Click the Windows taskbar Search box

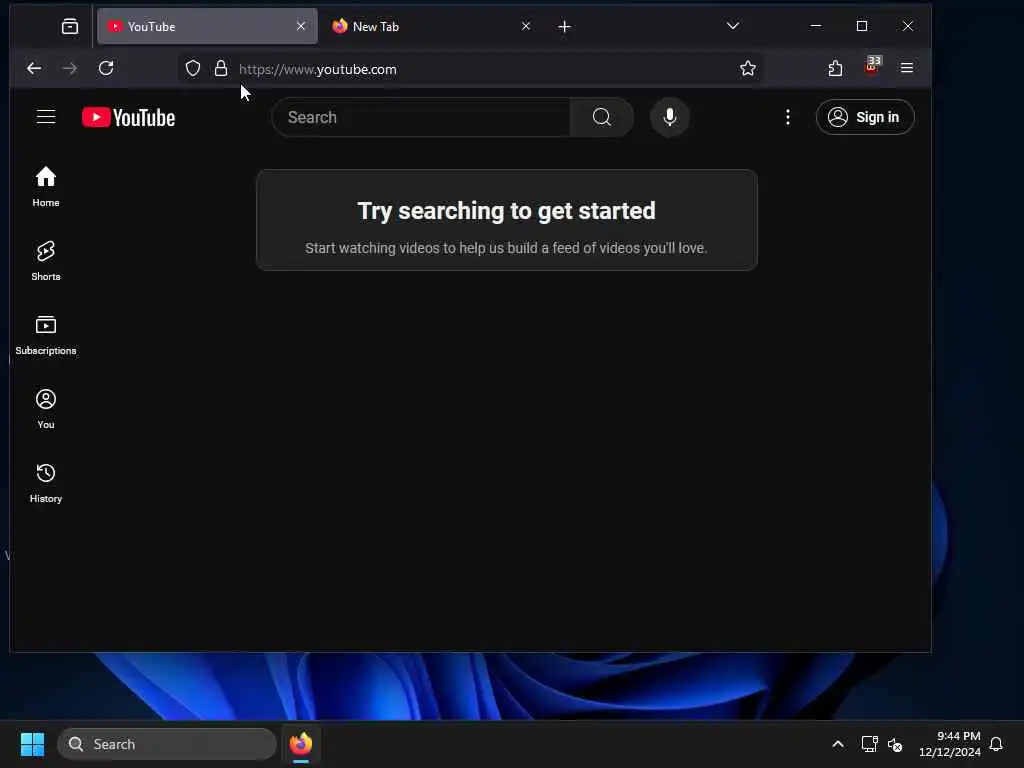click(167, 744)
